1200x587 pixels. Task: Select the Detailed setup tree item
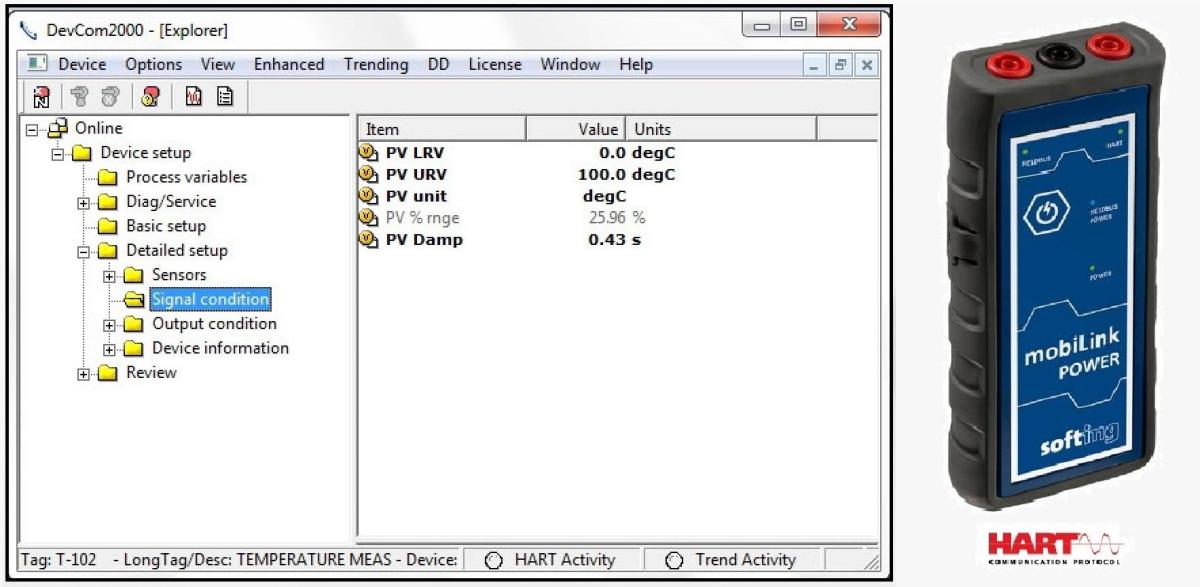[x=177, y=251]
